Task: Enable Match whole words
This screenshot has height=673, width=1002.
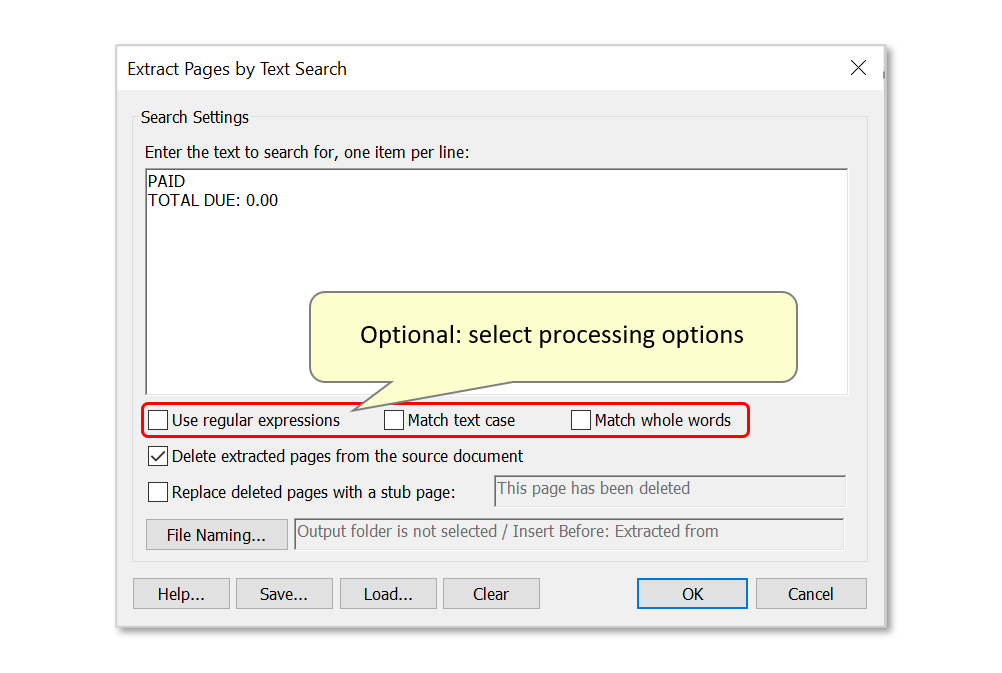Action: [x=581, y=420]
